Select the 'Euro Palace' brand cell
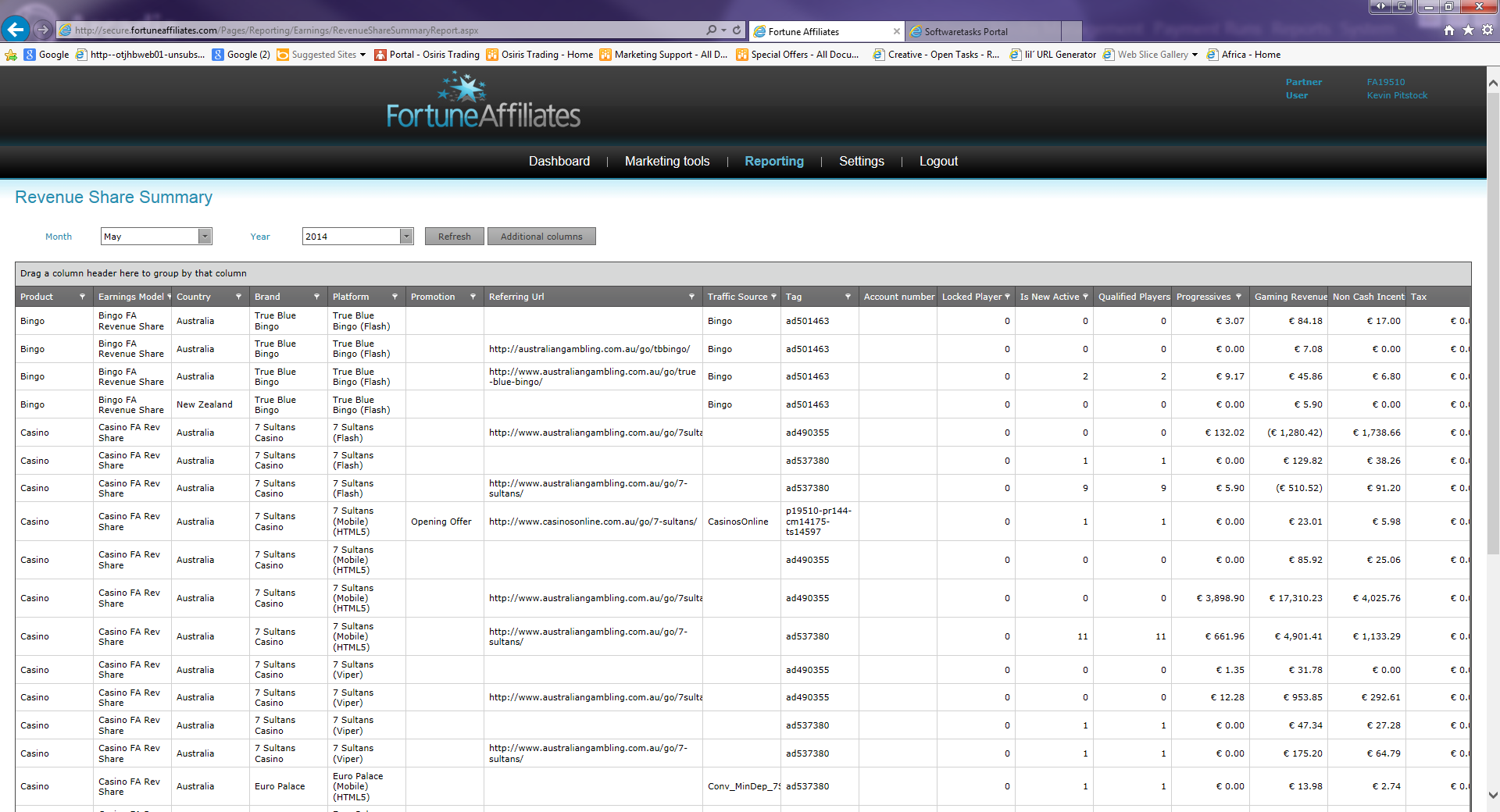Image resolution: width=1500 pixels, height=812 pixels. (288, 786)
